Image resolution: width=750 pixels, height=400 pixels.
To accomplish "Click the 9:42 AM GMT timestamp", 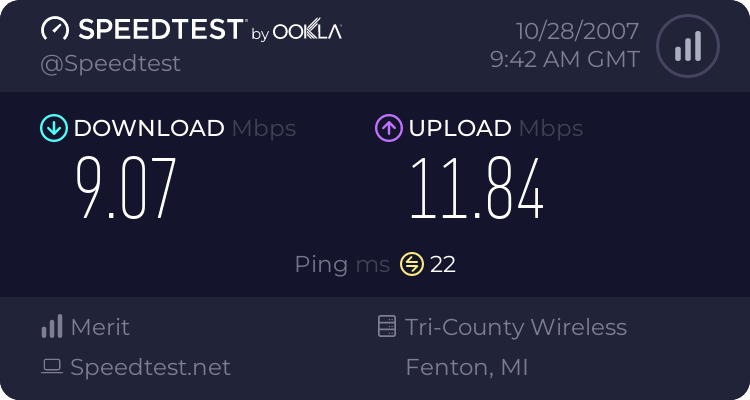I will coord(565,59).
